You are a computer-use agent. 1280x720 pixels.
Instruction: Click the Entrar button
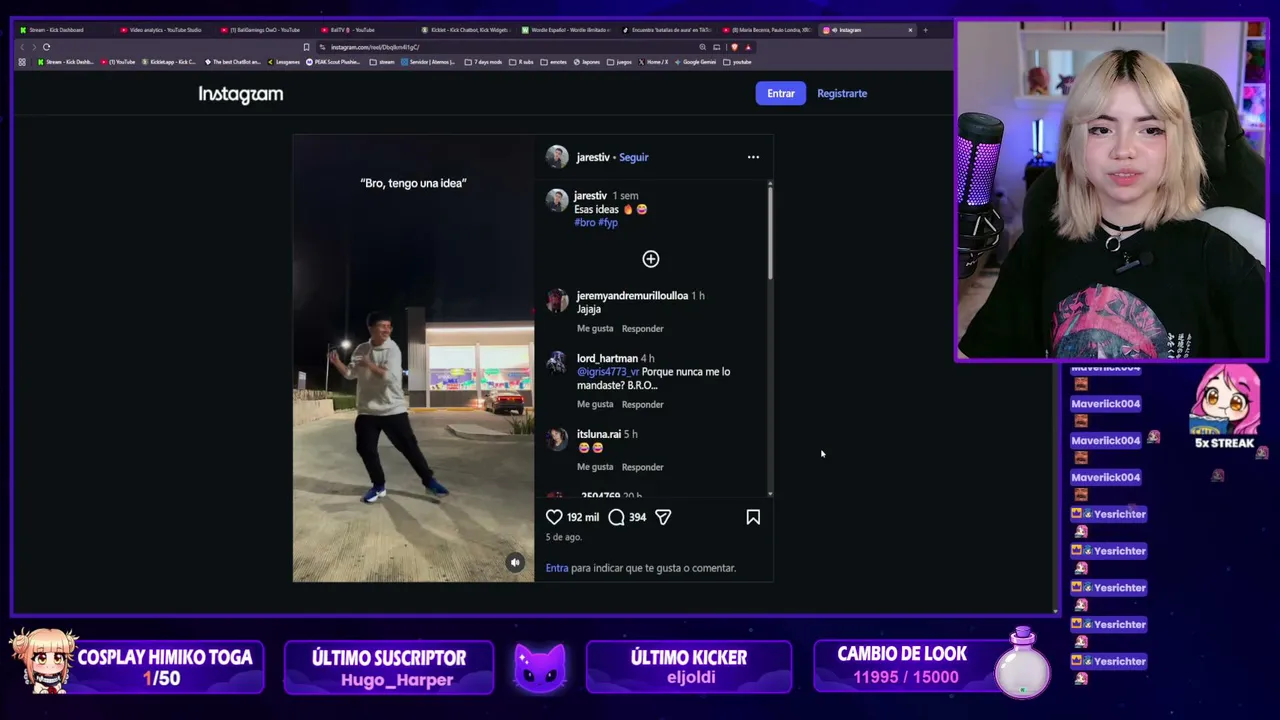pyautogui.click(x=781, y=93)
